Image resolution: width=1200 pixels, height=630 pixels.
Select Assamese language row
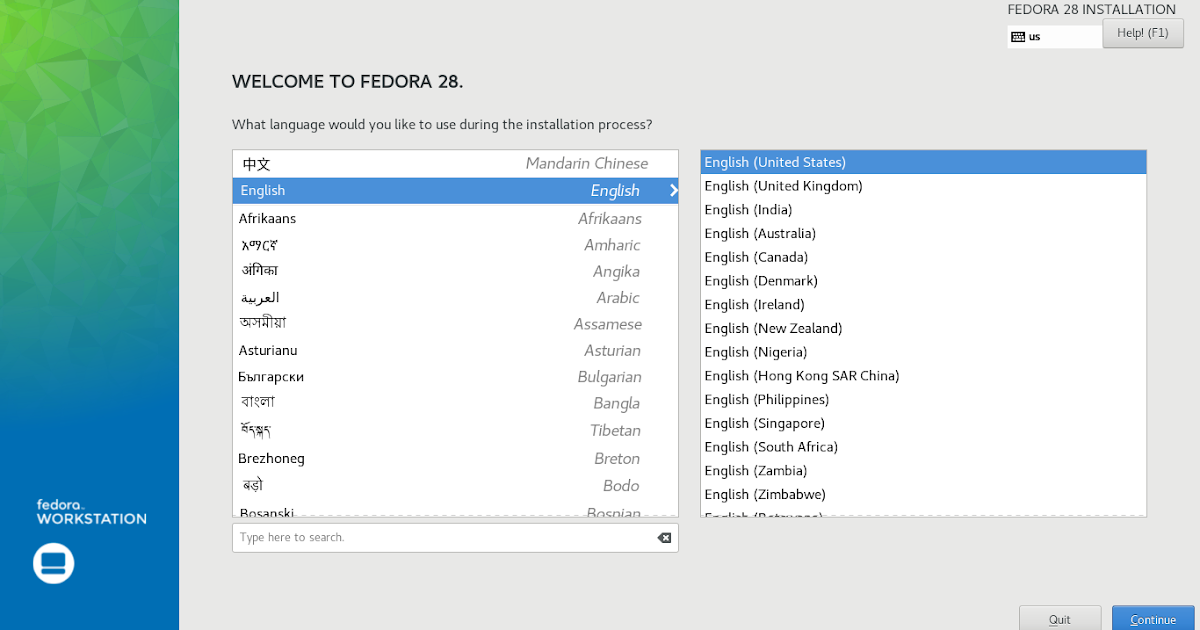[x=455, y=324]
